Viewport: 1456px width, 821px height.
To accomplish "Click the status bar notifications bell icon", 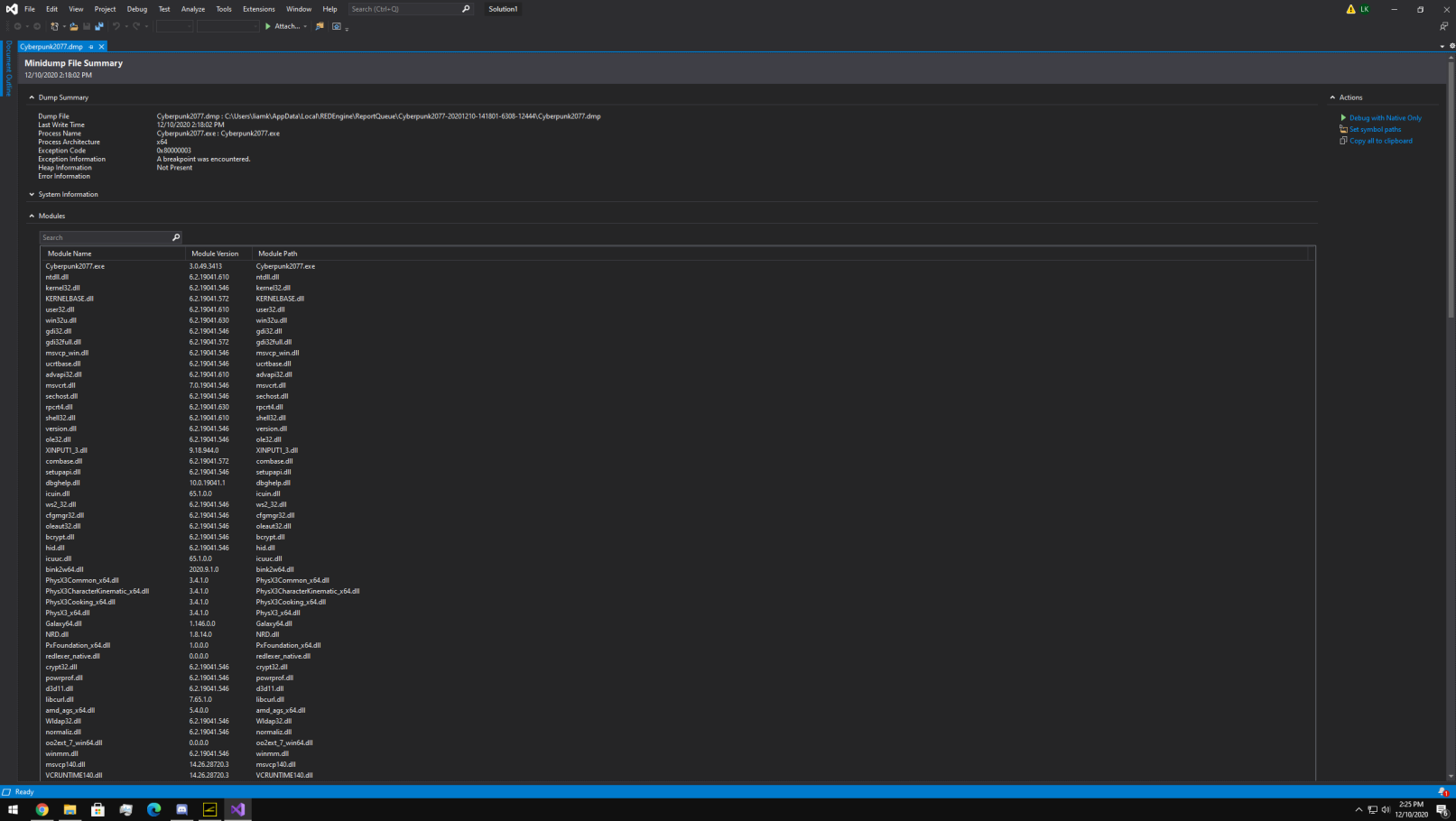I will (1442, 791).
